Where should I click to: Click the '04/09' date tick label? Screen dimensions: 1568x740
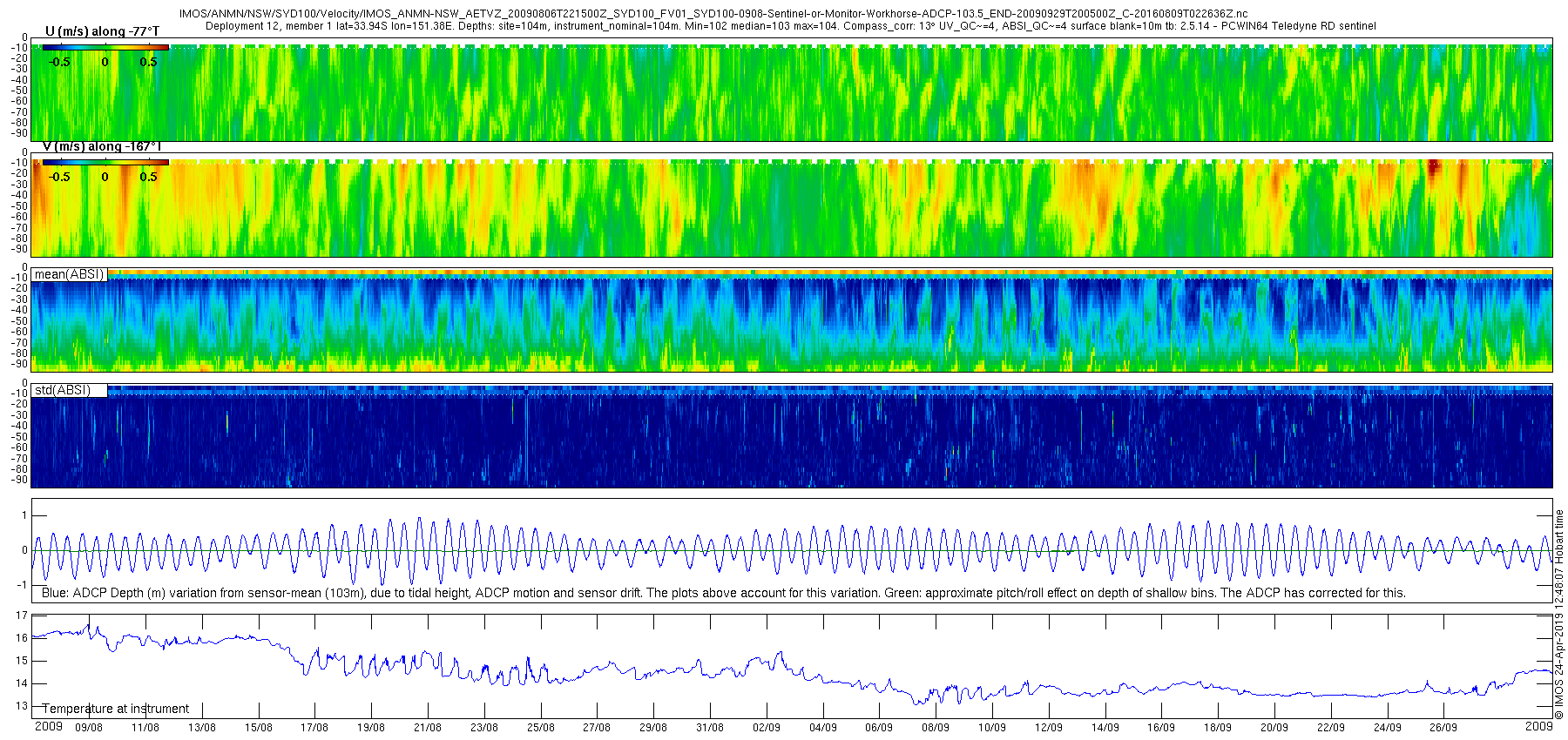[x=823, y=727]
